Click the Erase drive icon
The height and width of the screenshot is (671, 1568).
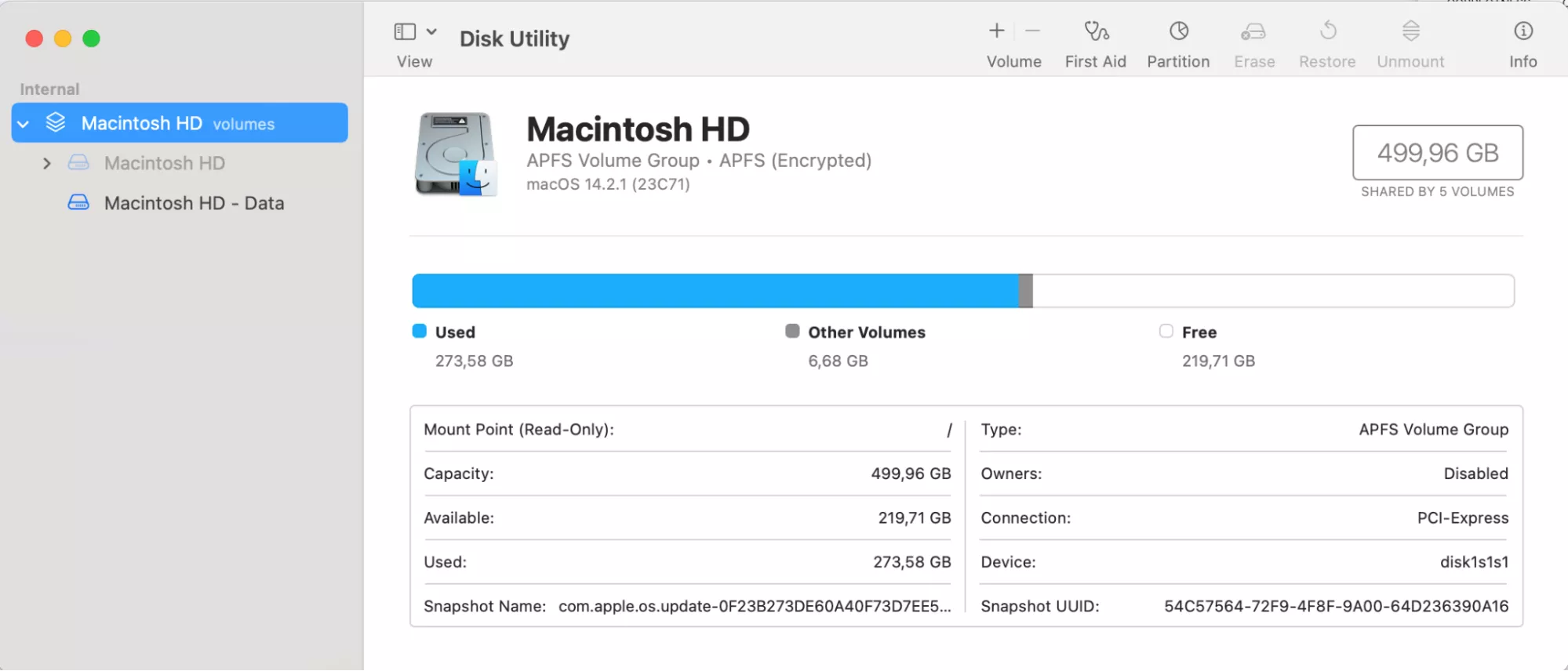coord(1253,31)
